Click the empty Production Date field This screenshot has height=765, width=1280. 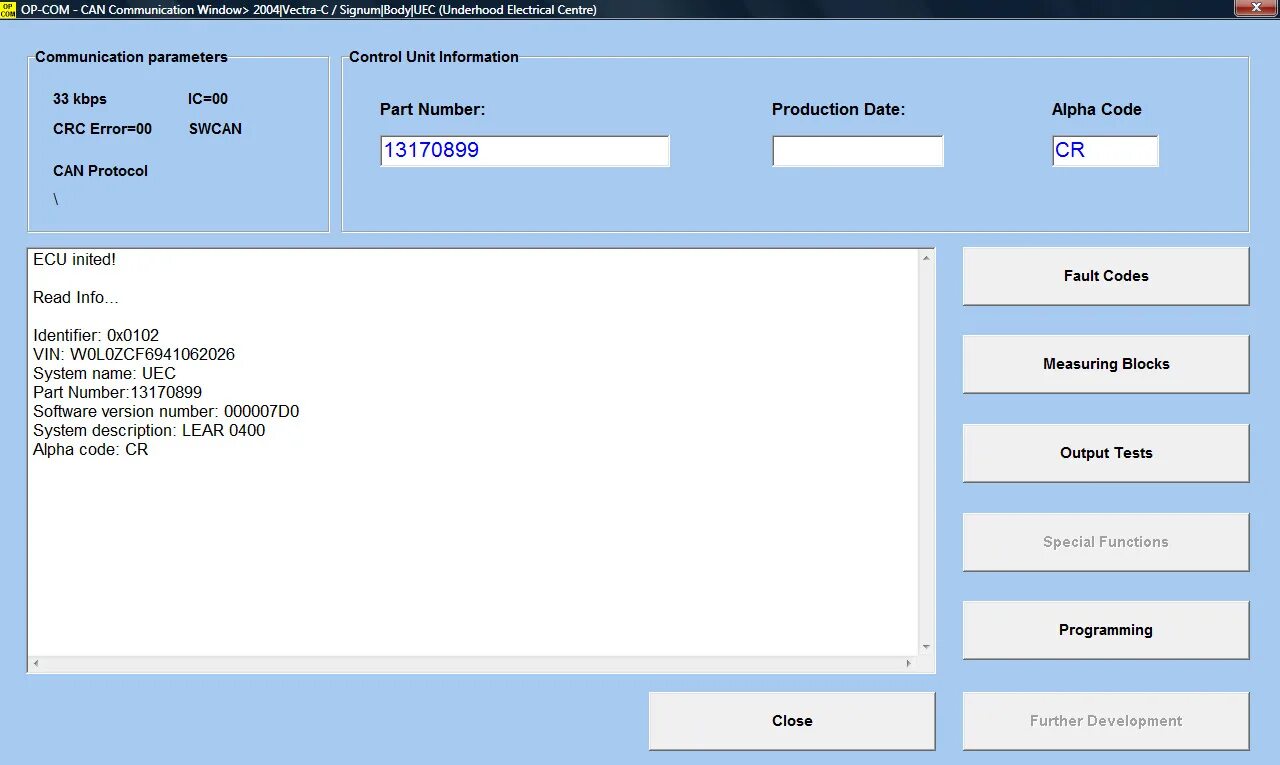click(x=858, y=151)
